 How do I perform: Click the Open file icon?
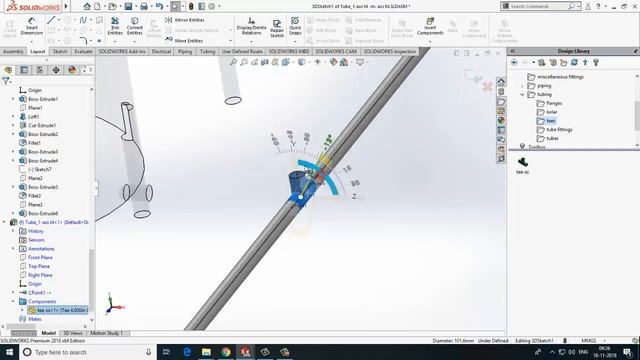coord(112,6)
